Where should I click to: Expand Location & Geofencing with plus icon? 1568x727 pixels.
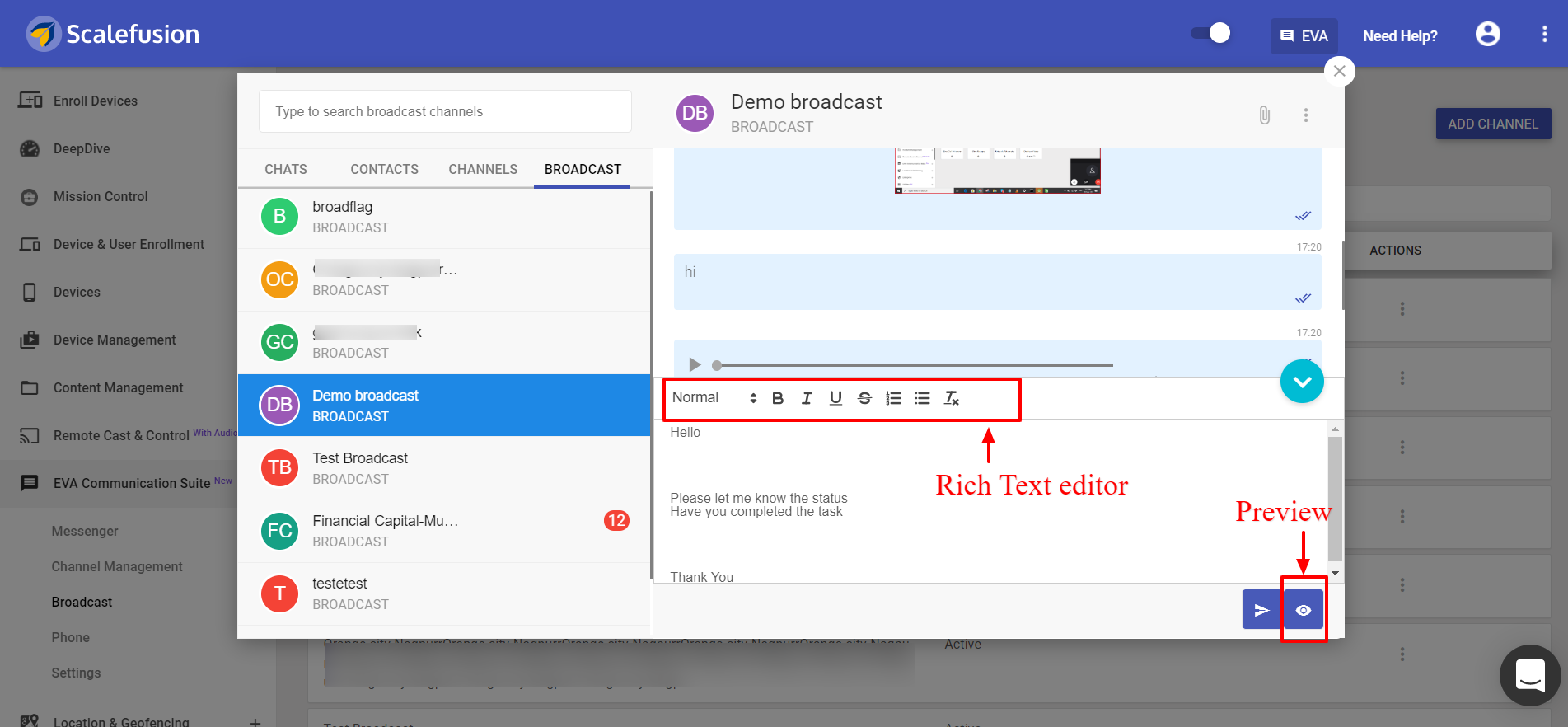(255, 722)
